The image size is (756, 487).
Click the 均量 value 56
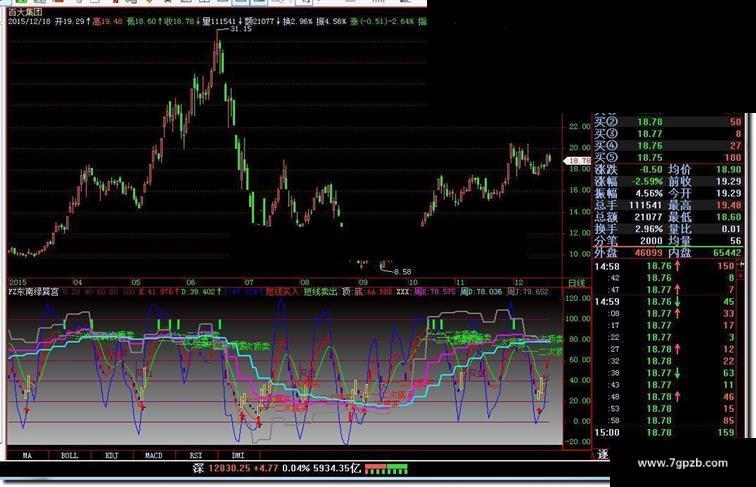tap(735, 241)
